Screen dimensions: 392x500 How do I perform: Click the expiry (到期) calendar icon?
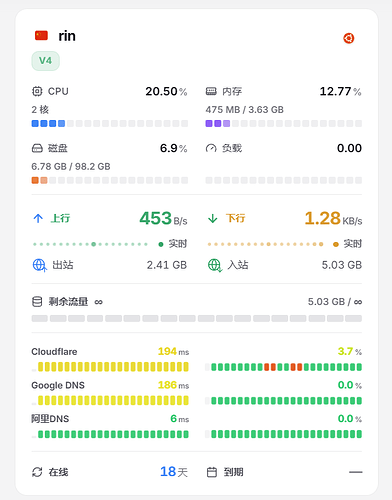(212, 472)
